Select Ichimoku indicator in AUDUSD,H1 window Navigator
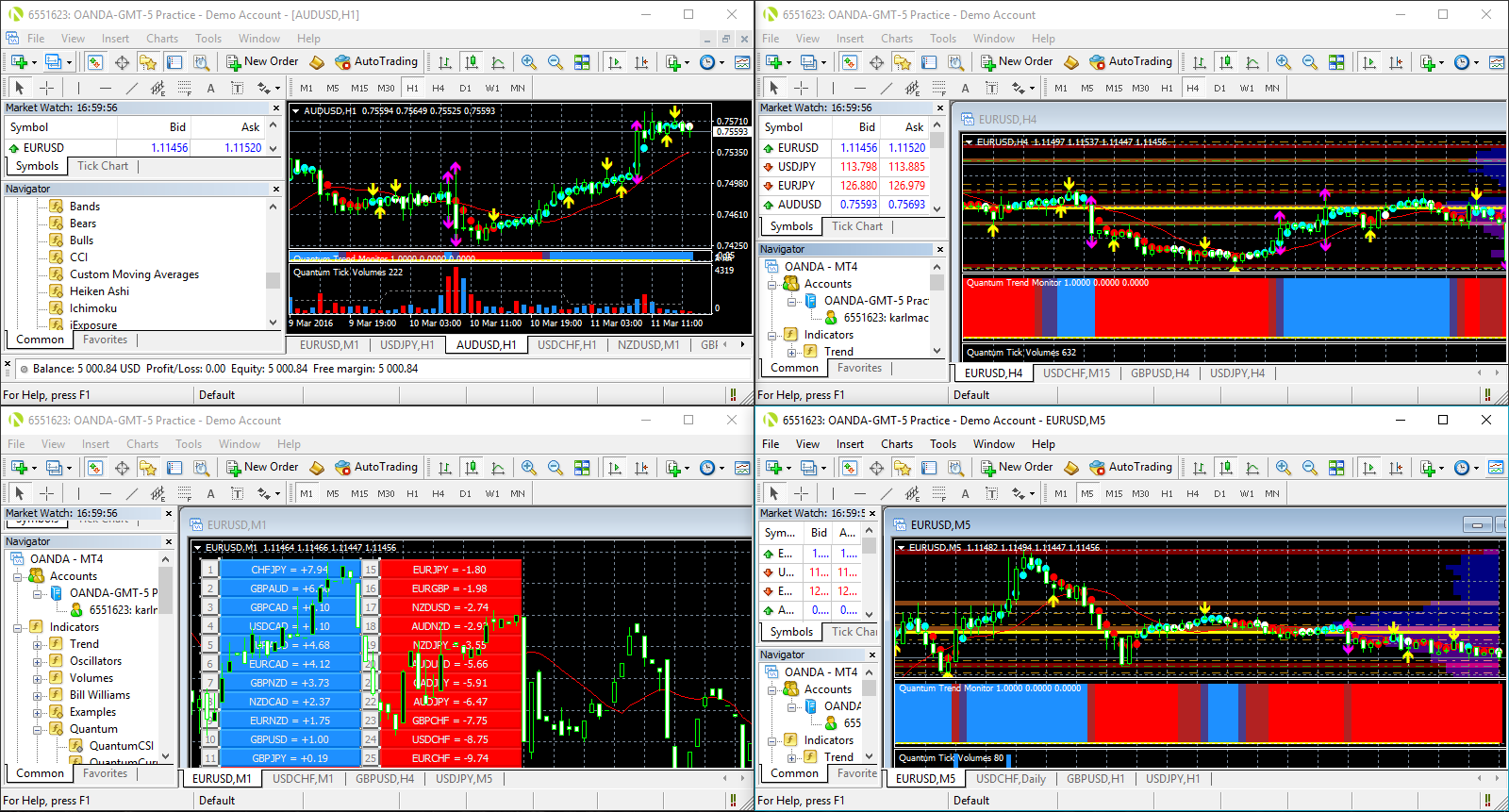The height and width of the screenshot is (812, 1509). pyautogui.click(x=92, y=308)
